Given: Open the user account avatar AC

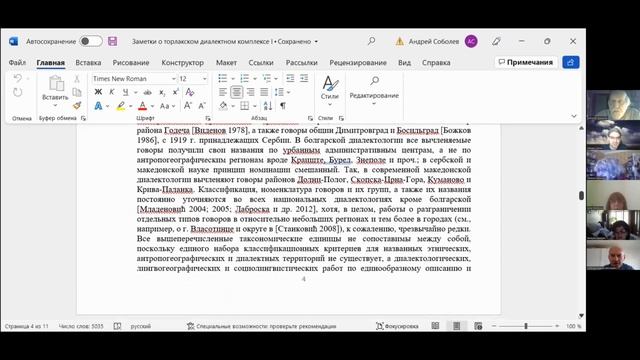Looking at the screenshot, I should 471,41.
